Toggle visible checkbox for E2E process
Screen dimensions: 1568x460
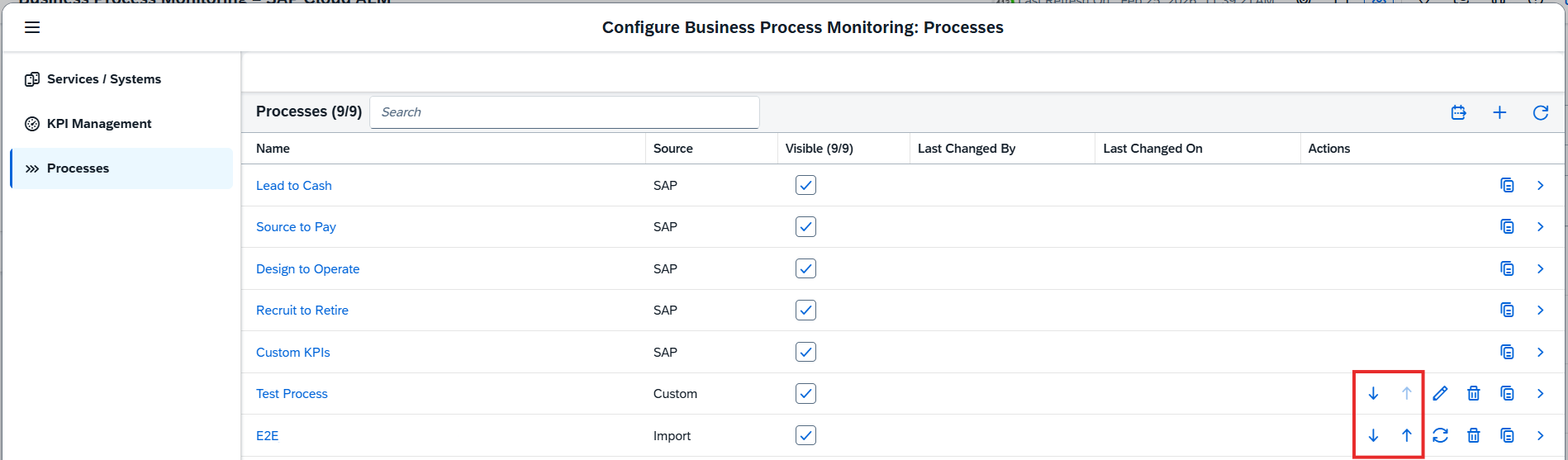(x=805, y=435)
